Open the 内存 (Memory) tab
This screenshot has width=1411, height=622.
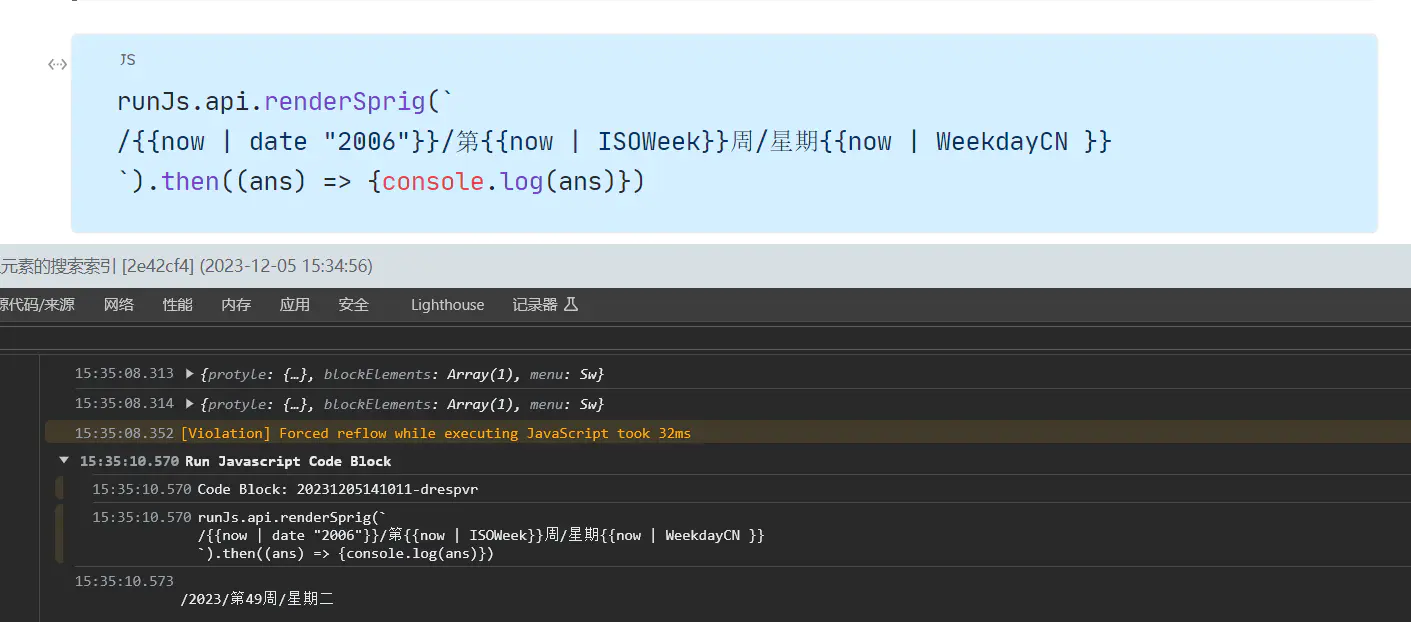pos(236,305)
